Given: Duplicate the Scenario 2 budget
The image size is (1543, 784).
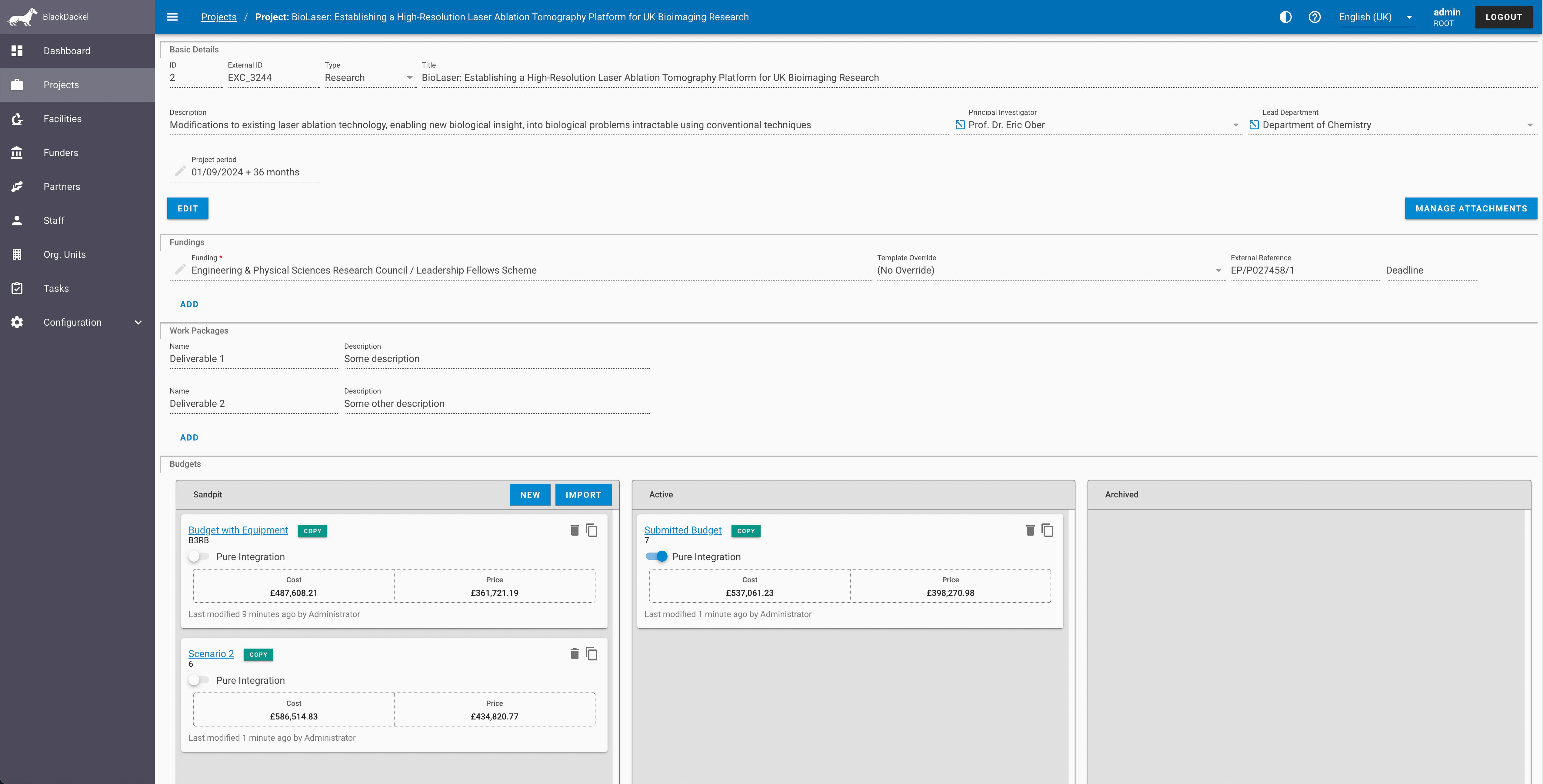Looking at the screenshot, I should [x=592, y=653].
